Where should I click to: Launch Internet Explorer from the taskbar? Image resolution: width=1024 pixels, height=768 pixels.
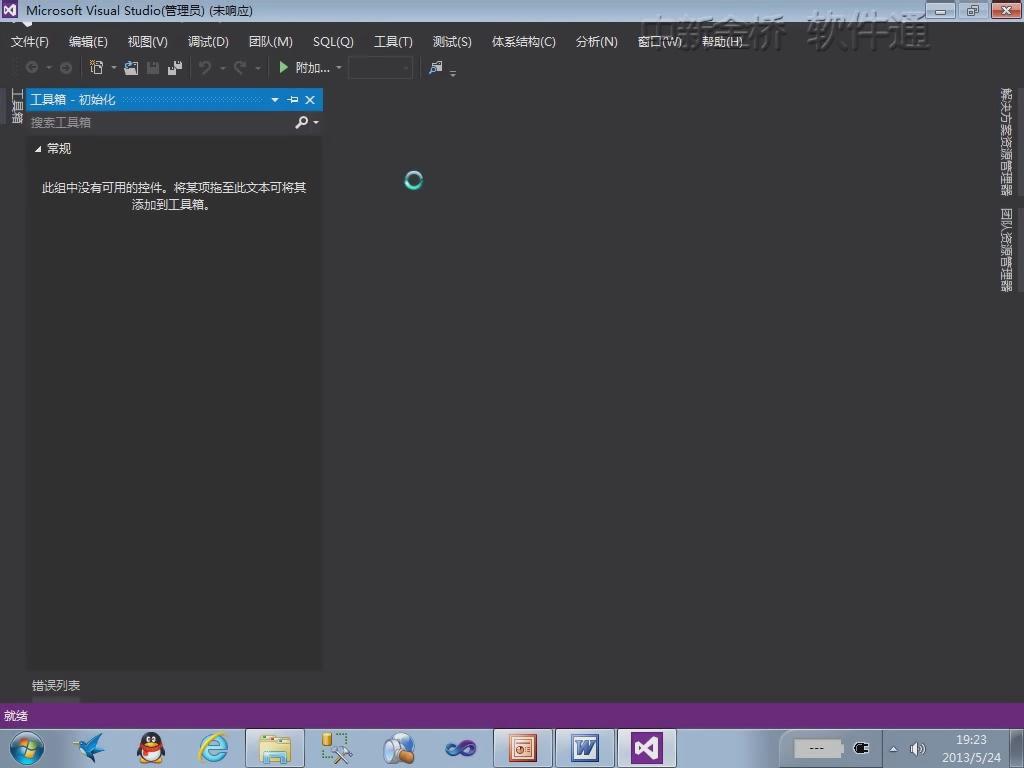pyautogui.click(x=214, y=748)
